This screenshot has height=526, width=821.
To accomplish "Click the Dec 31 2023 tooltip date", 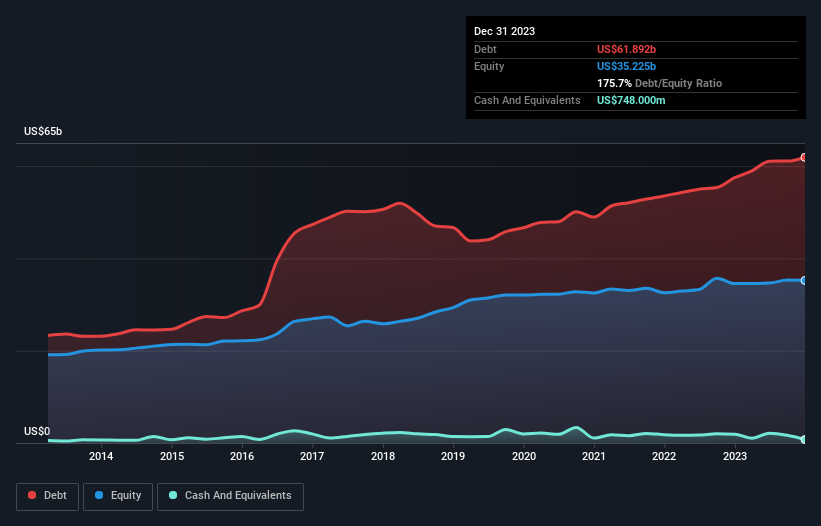I will click(x=504, y=31).
